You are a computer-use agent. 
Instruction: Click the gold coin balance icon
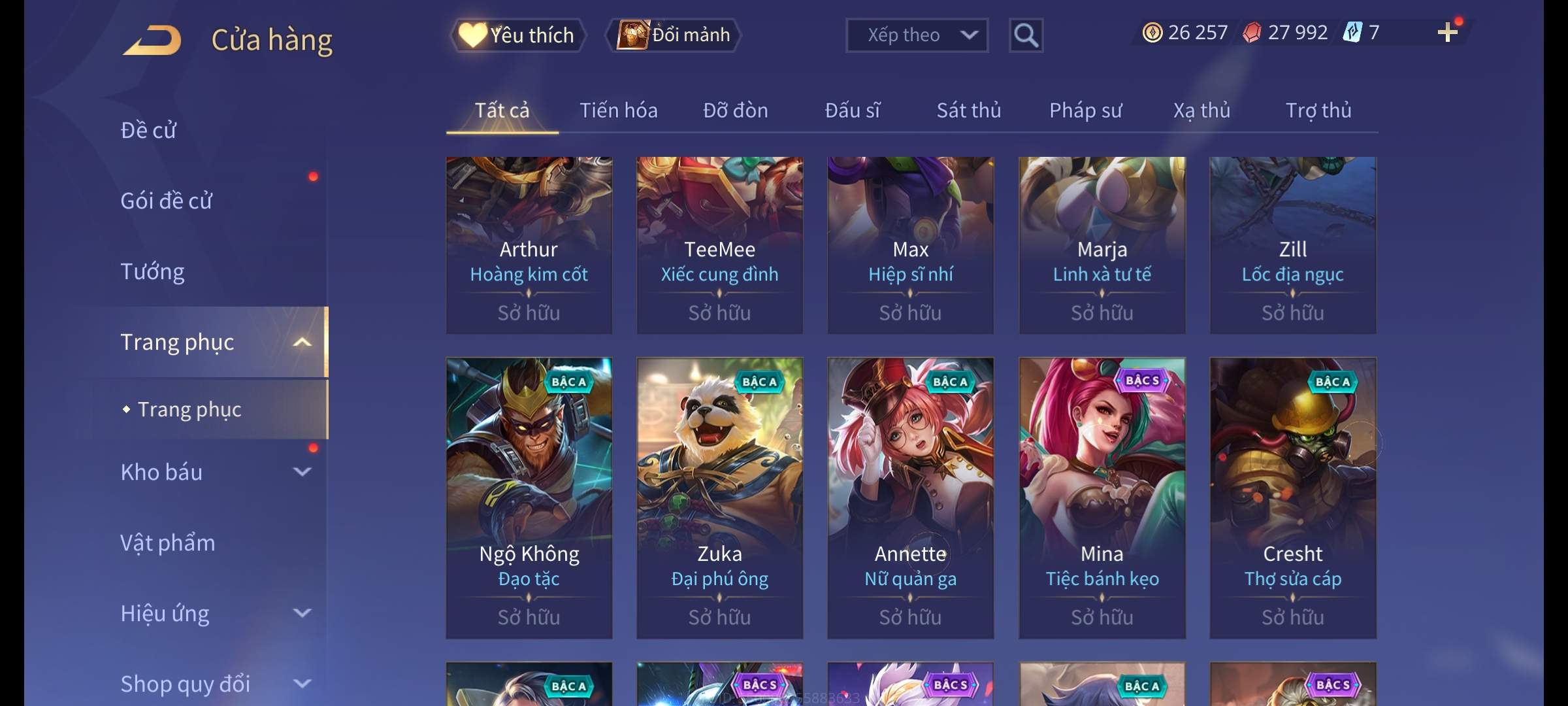(1152, 32)
